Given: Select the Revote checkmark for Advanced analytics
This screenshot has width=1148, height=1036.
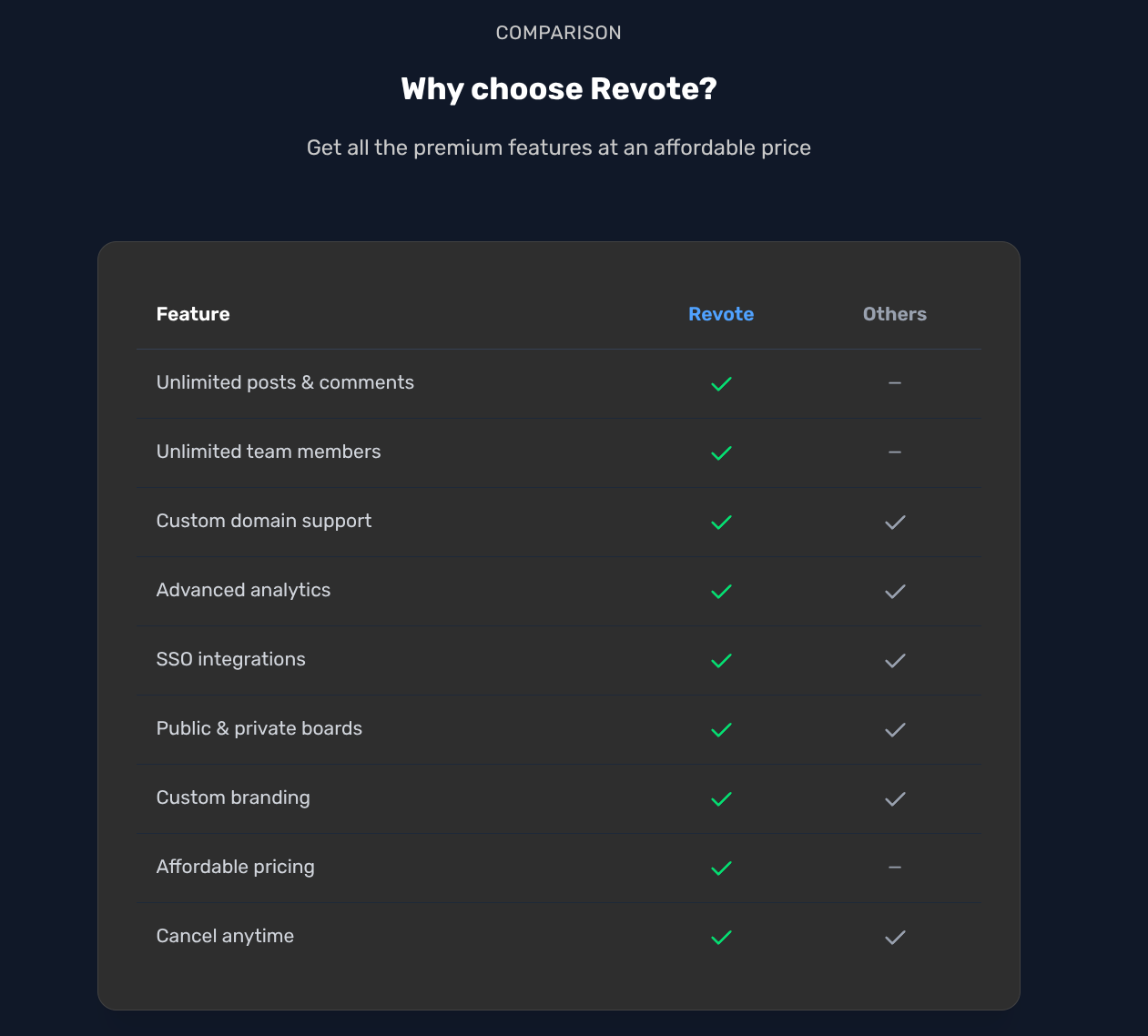Looking at the screenshot, I should coord(721,591).
